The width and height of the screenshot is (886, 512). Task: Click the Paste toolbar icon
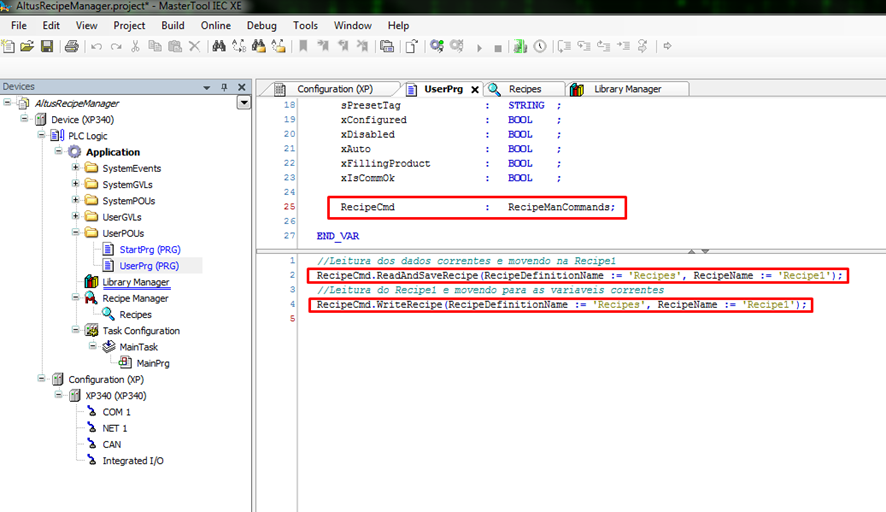(x=174, y=46)
